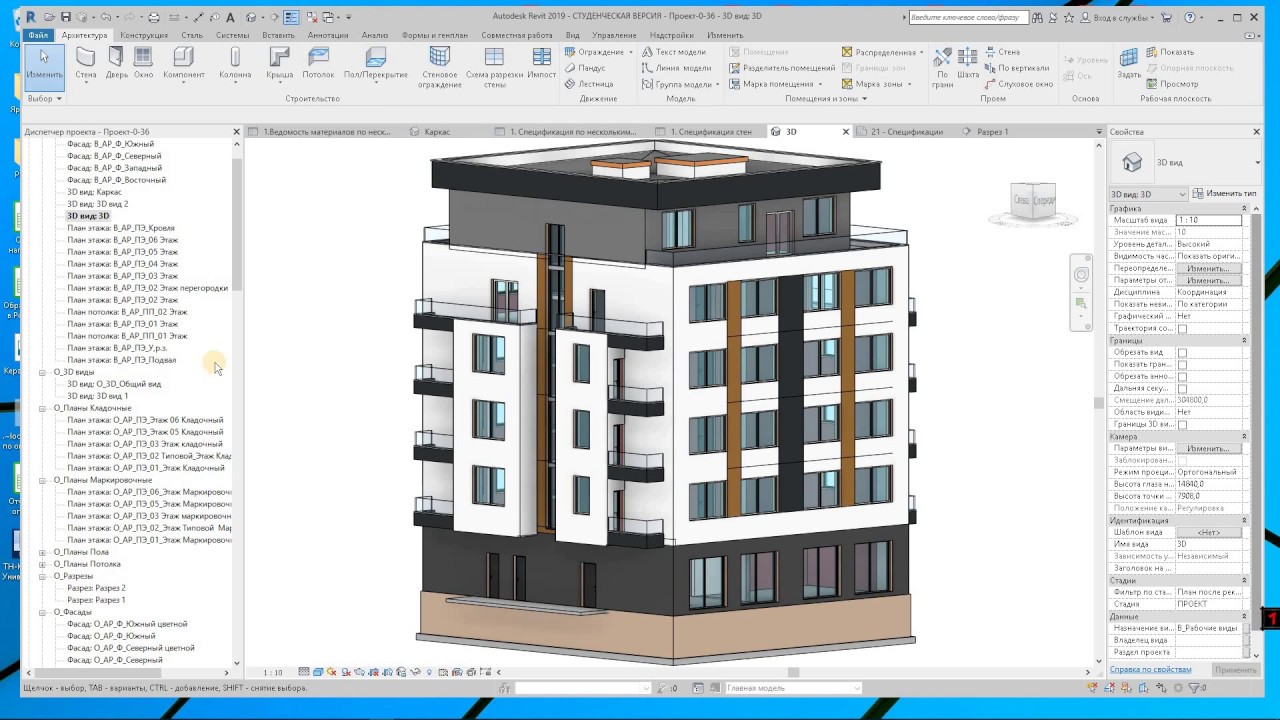Select the Слуховое окно dormer tool
1280x720 pixels.
1018,84
